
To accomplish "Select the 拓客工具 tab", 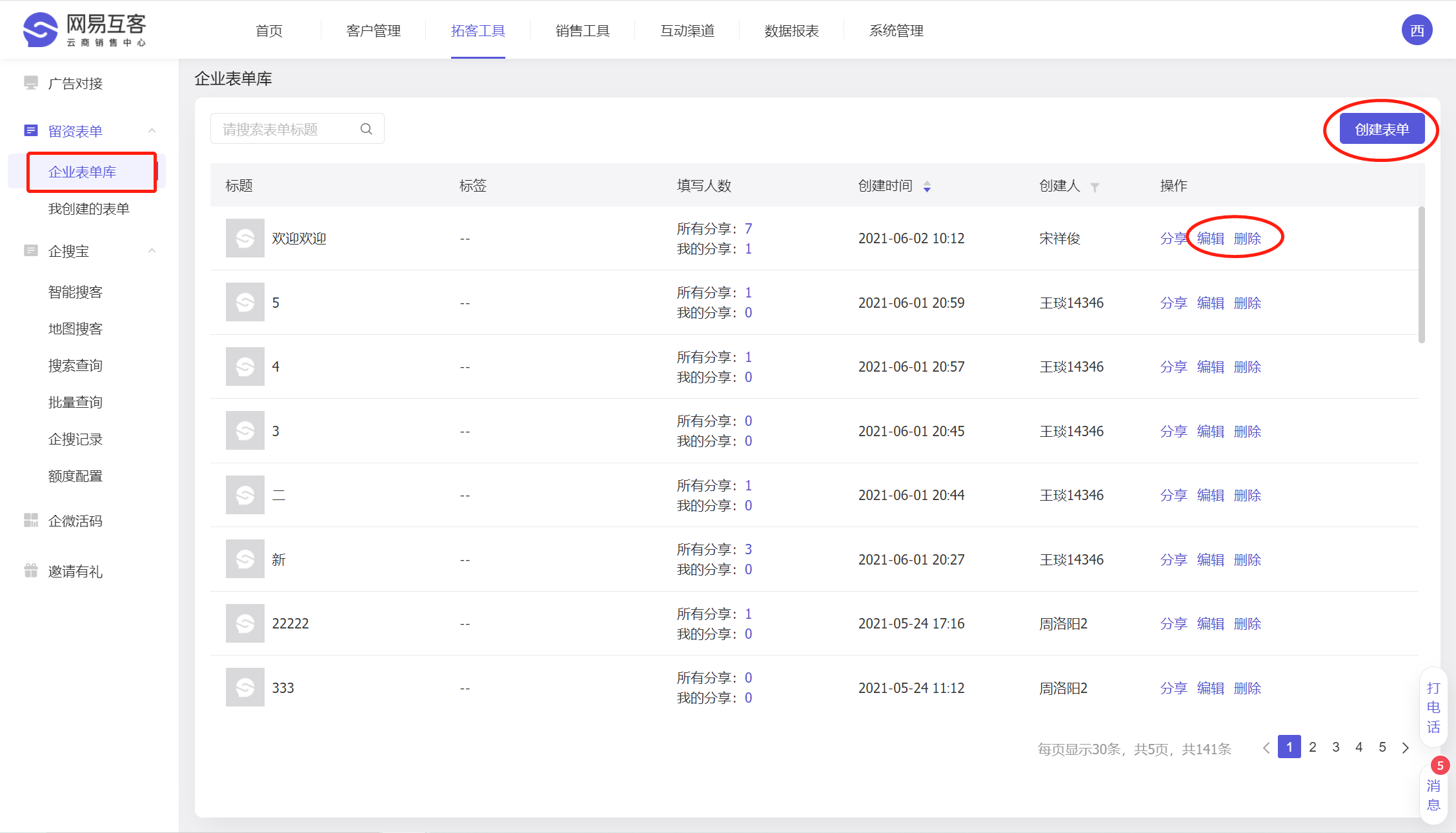I will coord(478,30).
